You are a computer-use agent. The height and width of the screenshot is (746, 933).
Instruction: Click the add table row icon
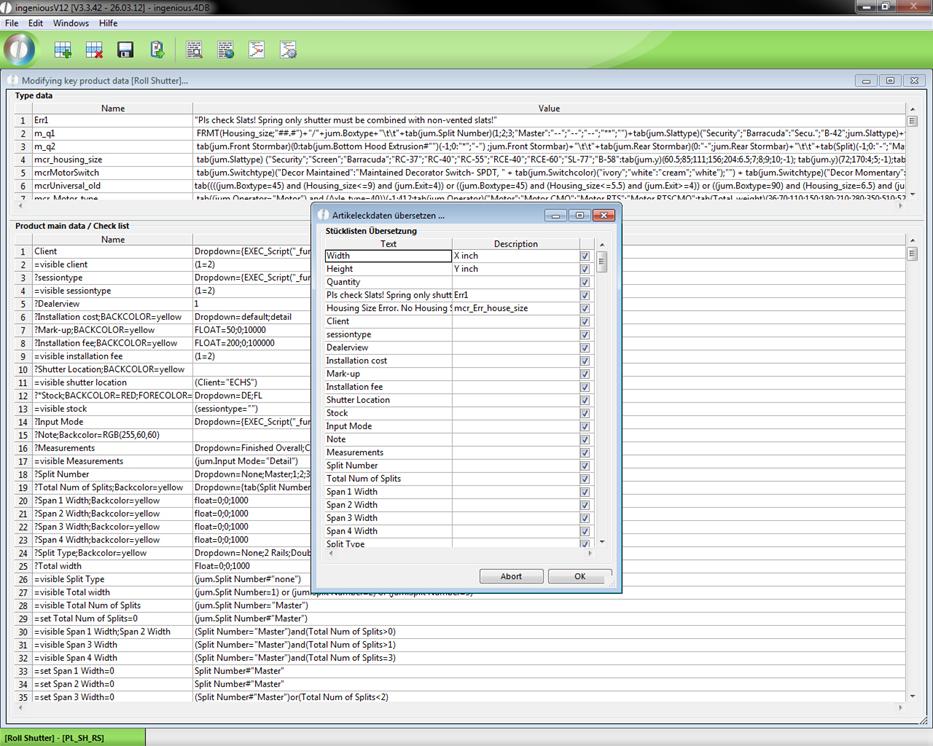pyautogui.click(x=63, y=49)
